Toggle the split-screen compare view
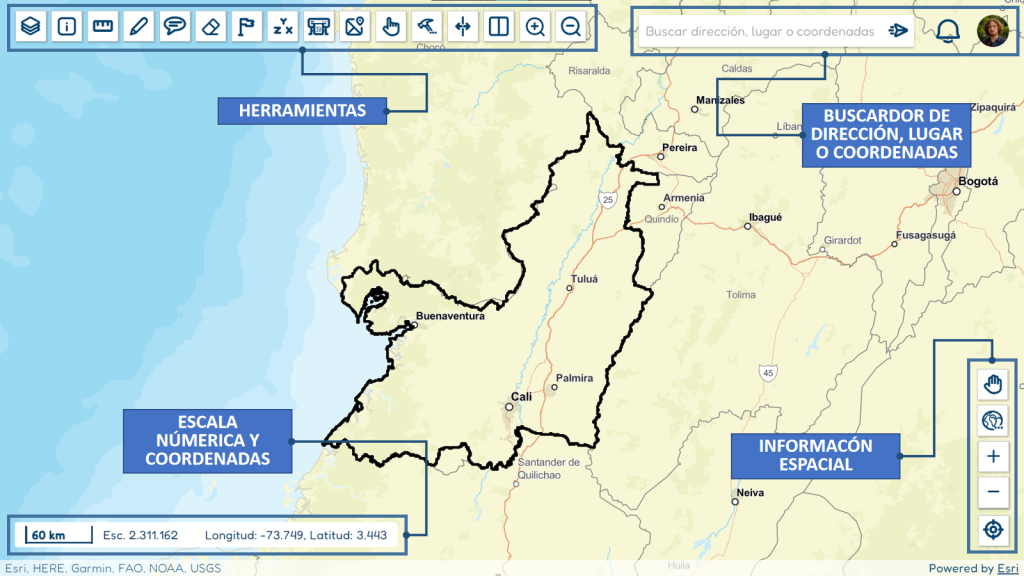The height and width of the screenshot is (576, 1024). point(499,27)
